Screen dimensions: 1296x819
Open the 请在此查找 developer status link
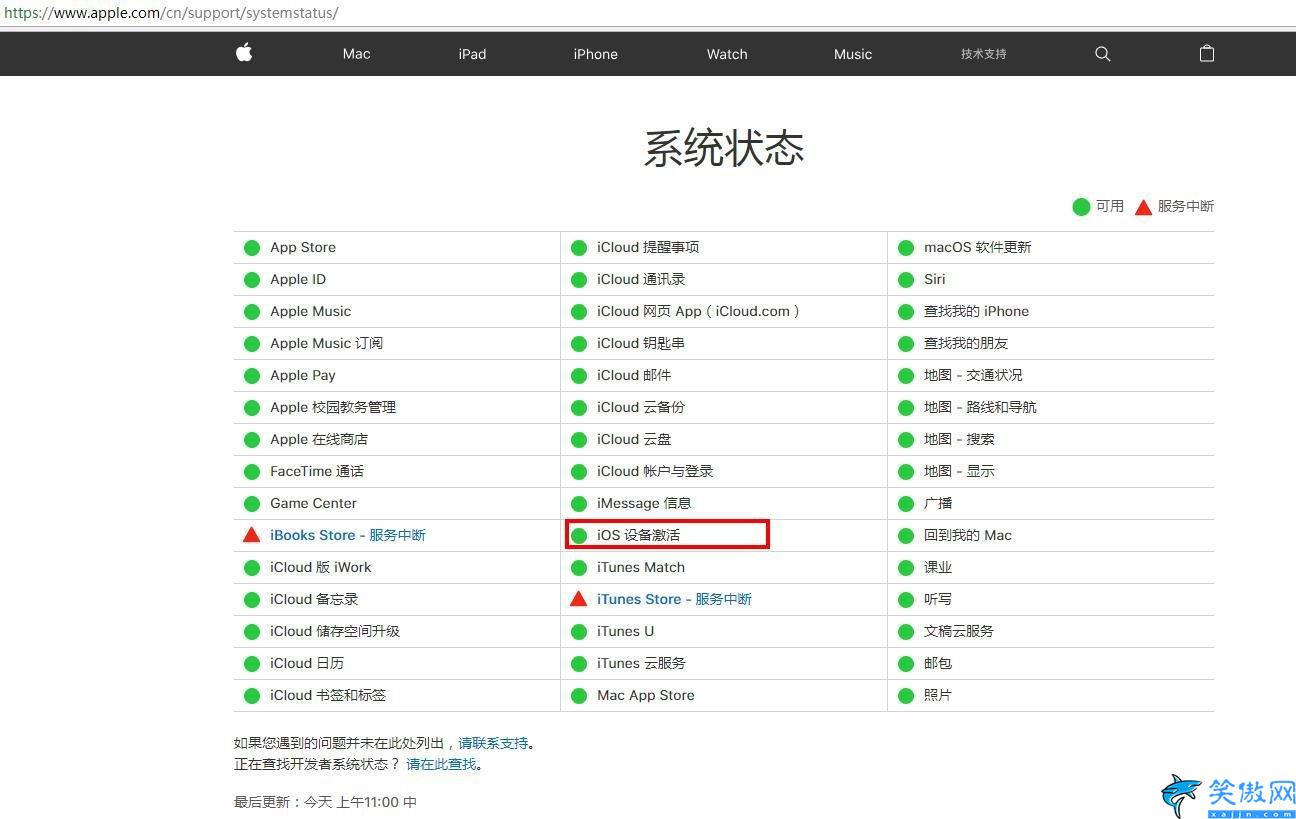click(x=441, y=764)
